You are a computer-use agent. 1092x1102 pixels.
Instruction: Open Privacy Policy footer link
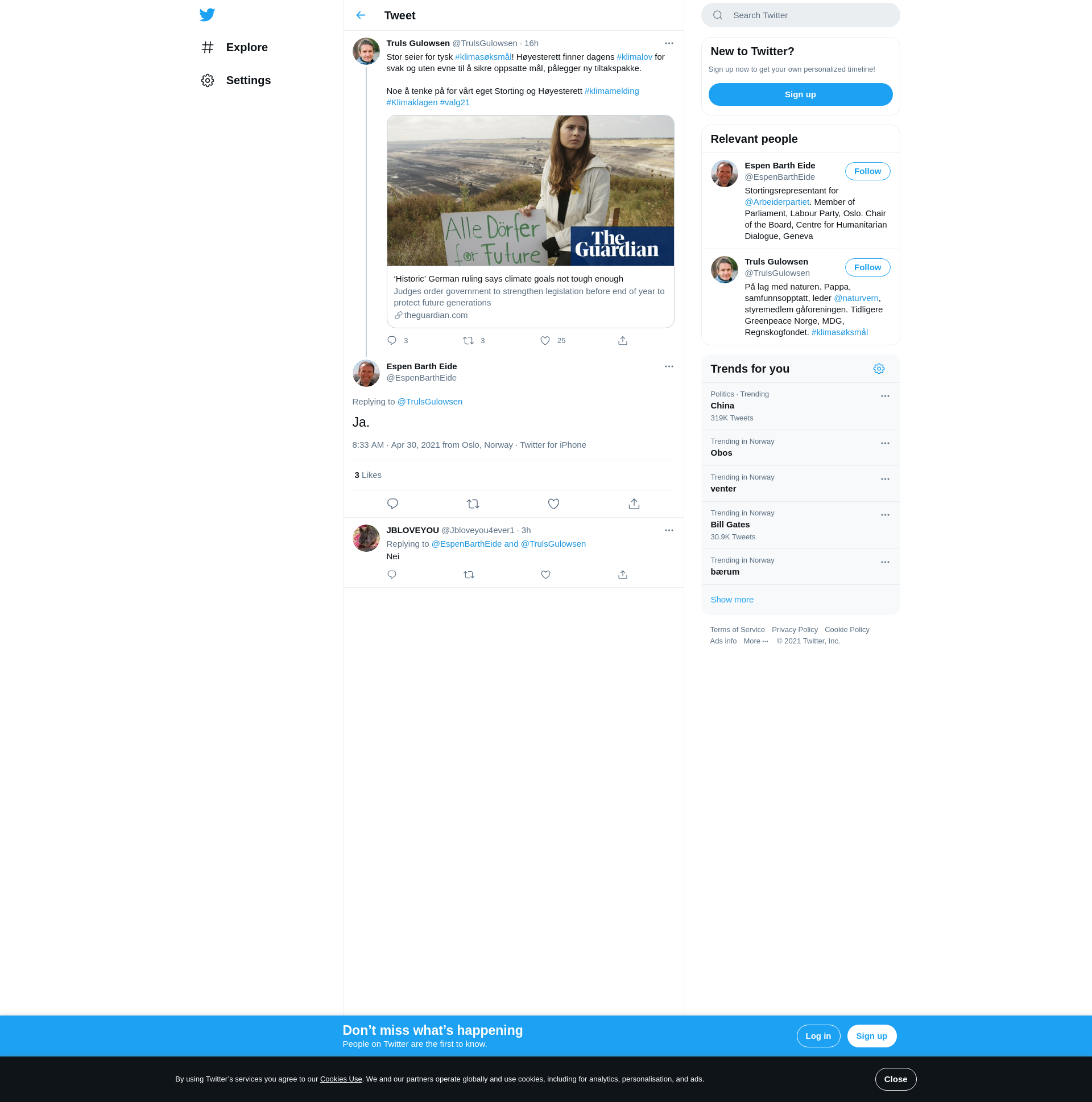coord(795,630)
